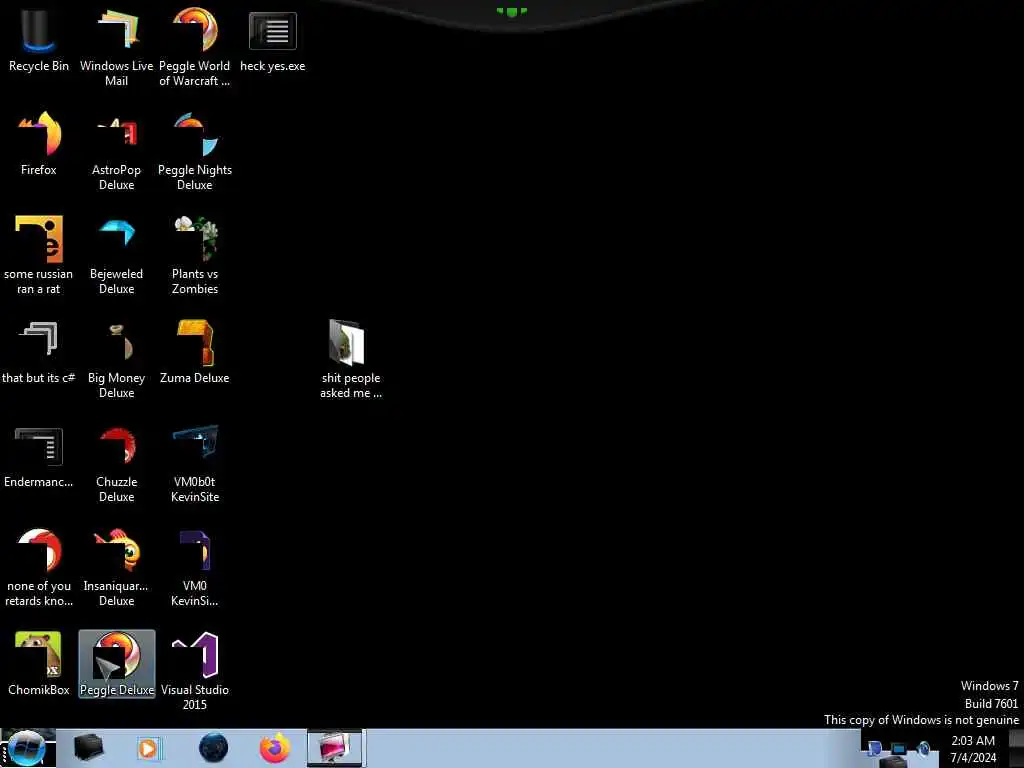Click the network tray icon

point(899,748)
